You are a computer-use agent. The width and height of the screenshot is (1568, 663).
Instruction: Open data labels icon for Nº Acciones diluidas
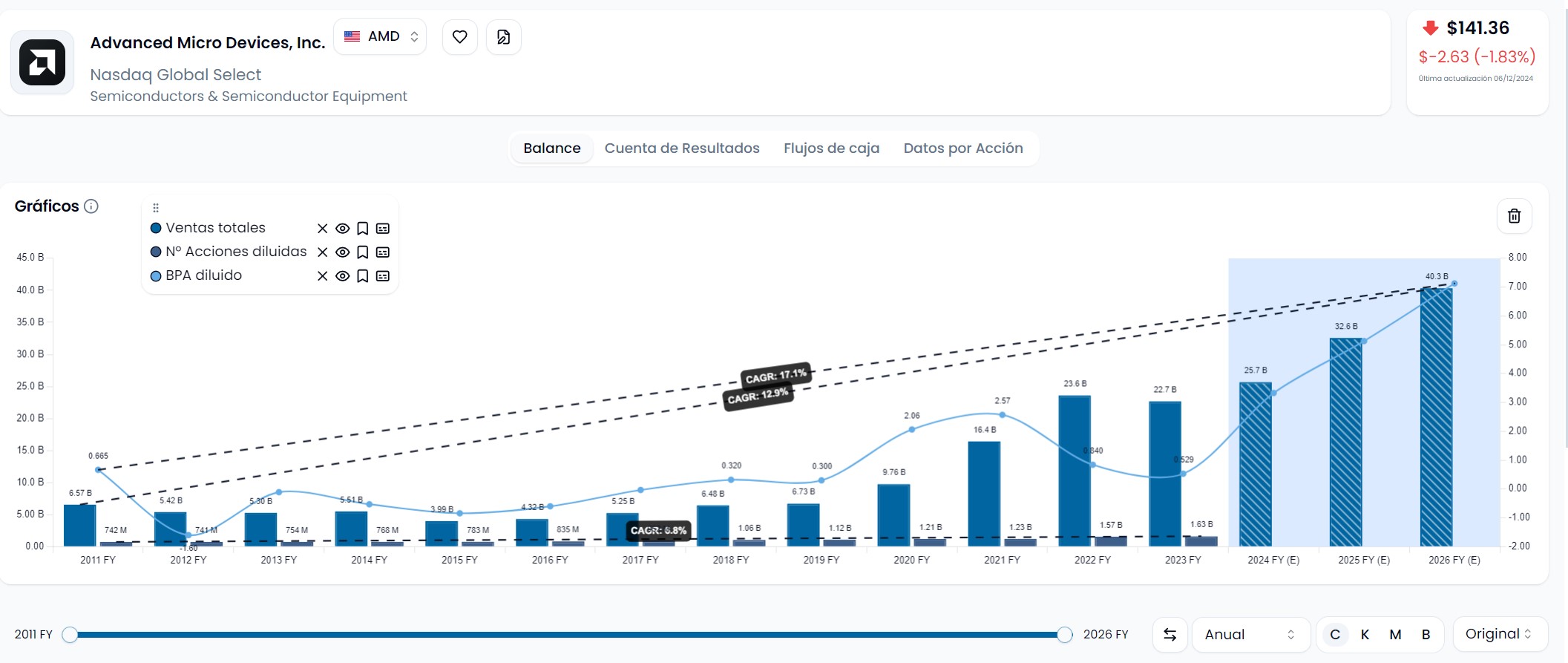click(383, 252)
